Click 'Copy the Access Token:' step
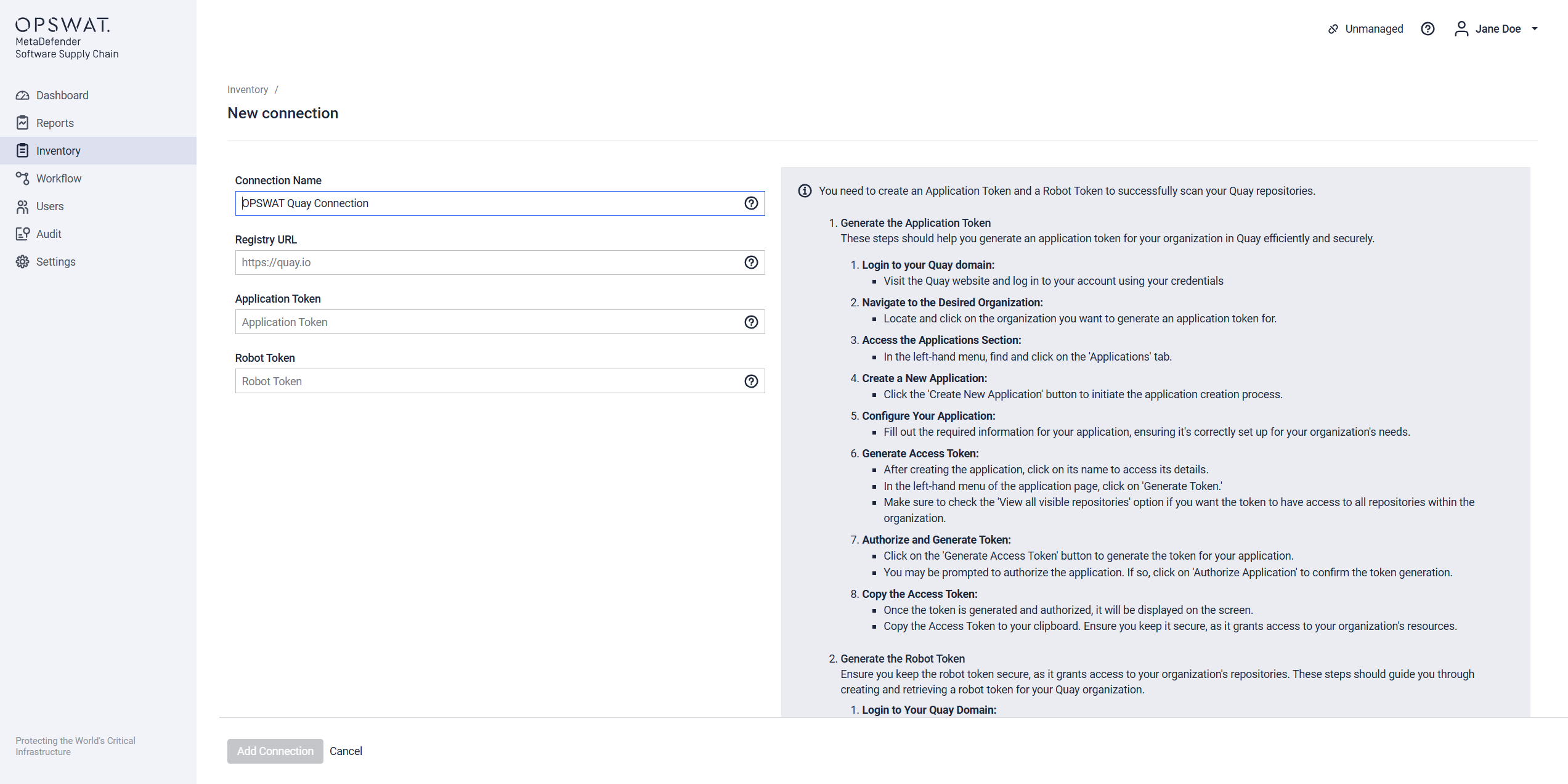 [919, 594]
